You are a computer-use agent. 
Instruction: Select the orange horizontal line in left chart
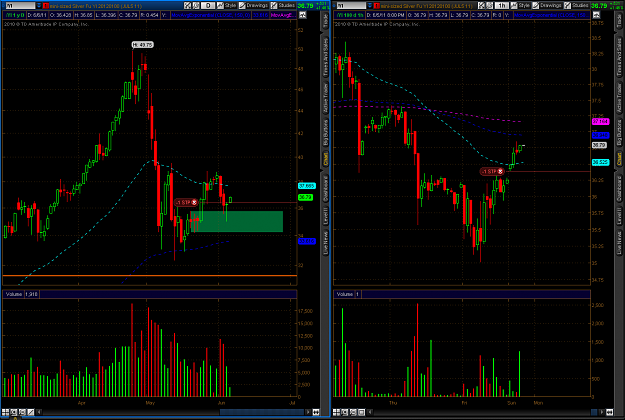pos(150,275)
